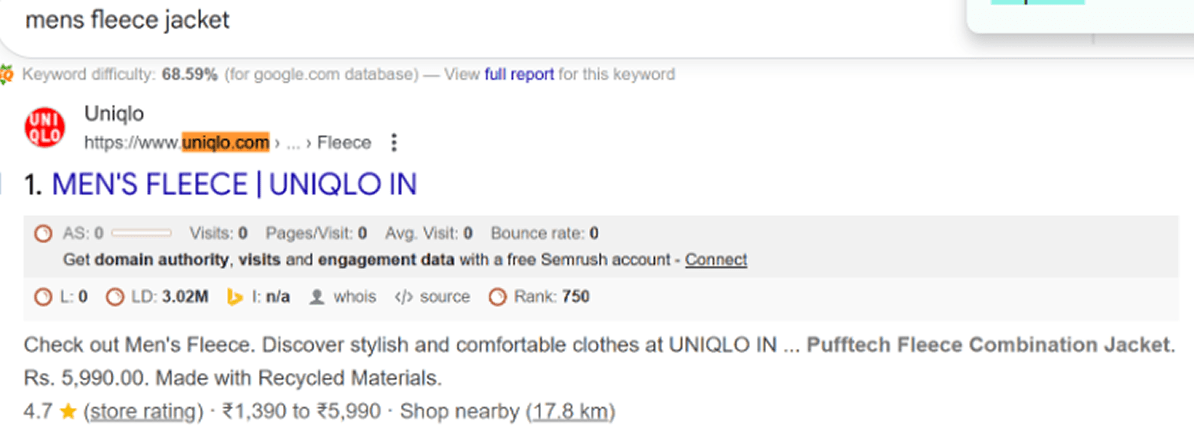Click the highlighted uniqlo.com URL

225,143
